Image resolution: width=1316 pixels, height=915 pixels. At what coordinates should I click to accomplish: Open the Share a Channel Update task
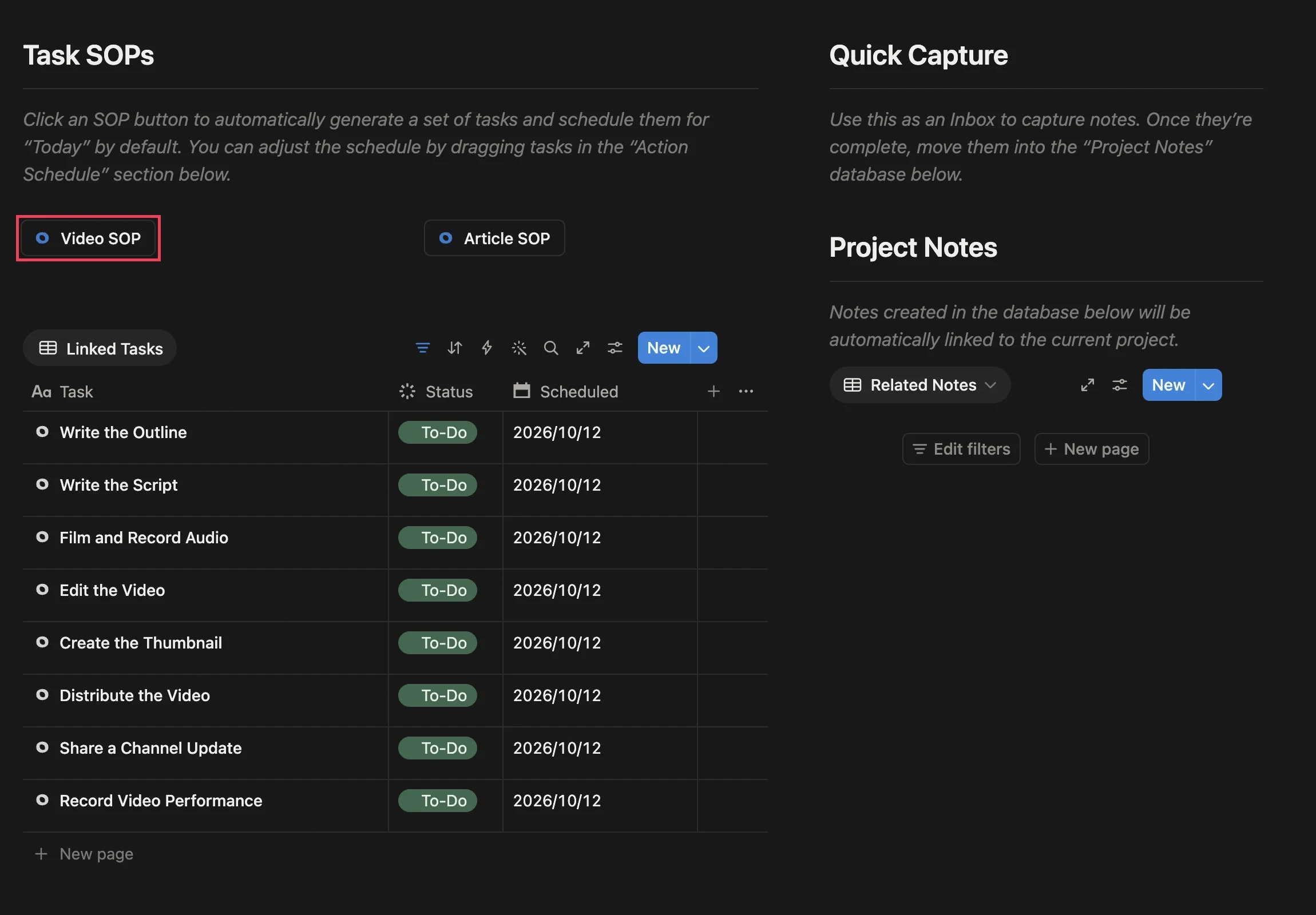150,749
